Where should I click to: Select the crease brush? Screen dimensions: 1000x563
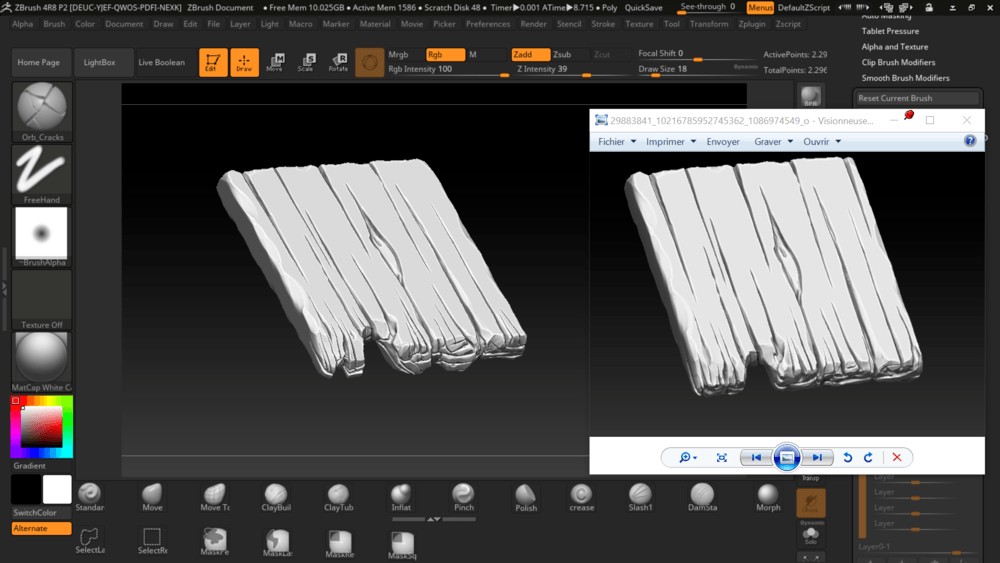click(x=581, y=497)
